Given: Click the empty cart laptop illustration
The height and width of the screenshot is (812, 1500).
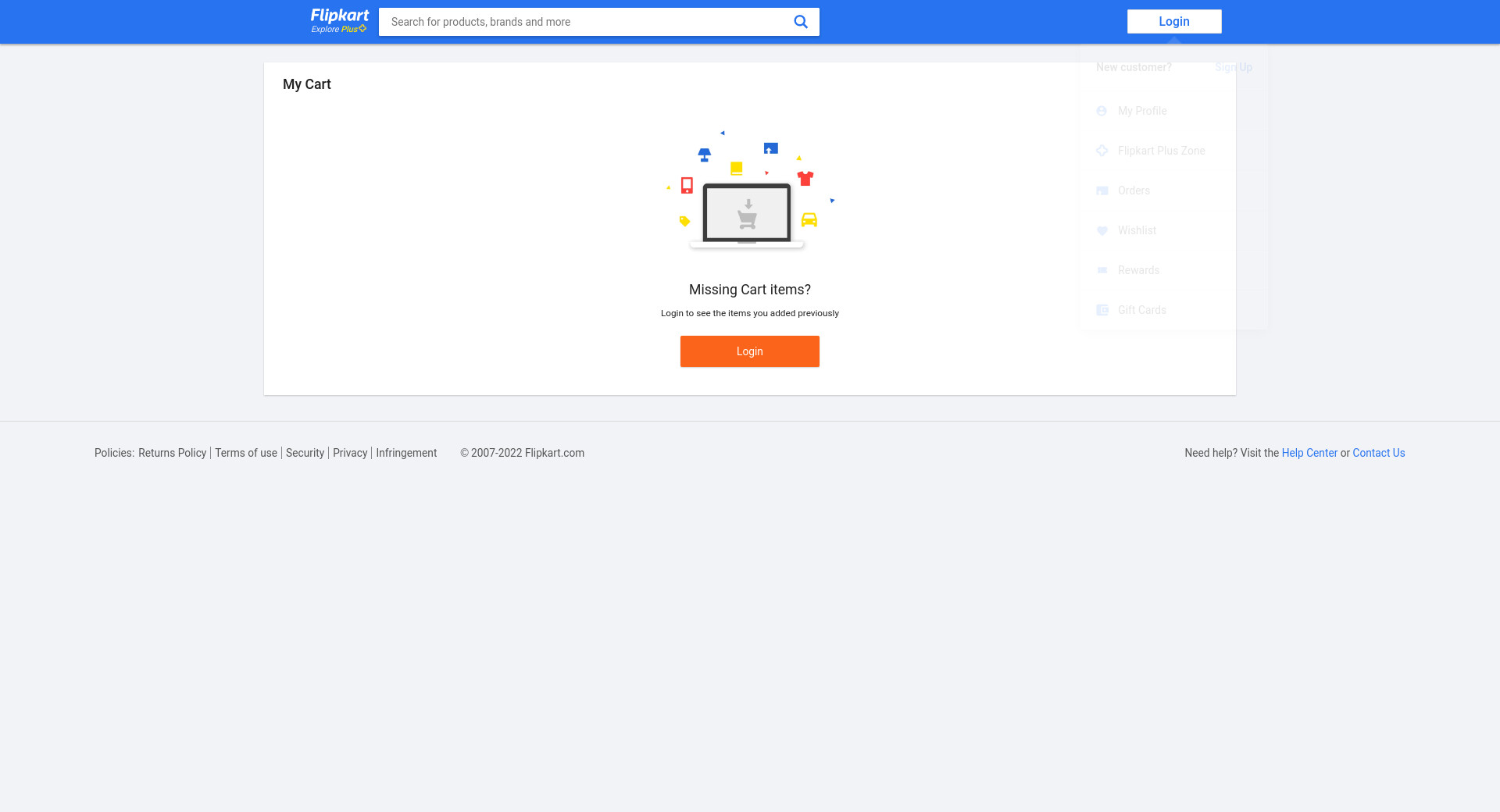Looking at the screenshot, I should point(750,190).
